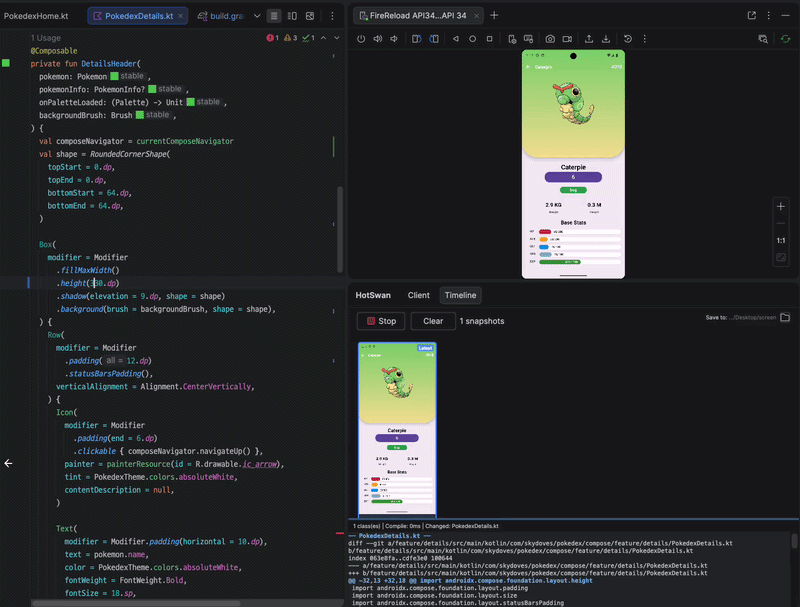
Task: Raise volume with the Volume Up icon
Action: (378, 39)
